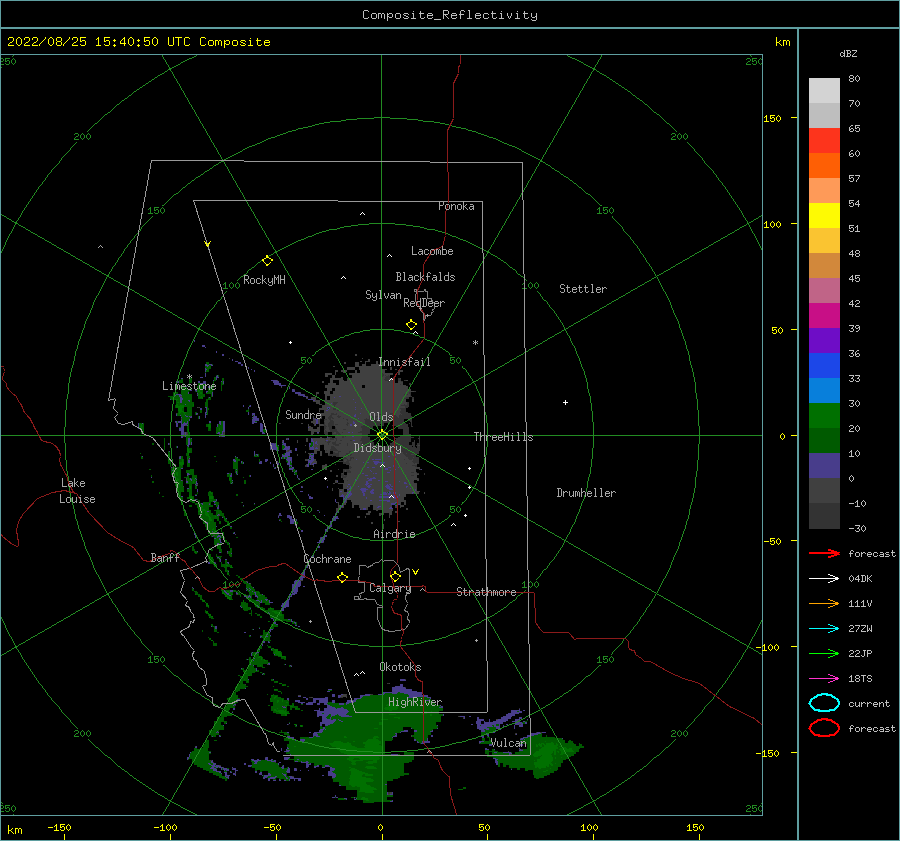Screen dimensions: 900x841
Task: Click the 18TS legend text
Action: click(x=860, y=679)
